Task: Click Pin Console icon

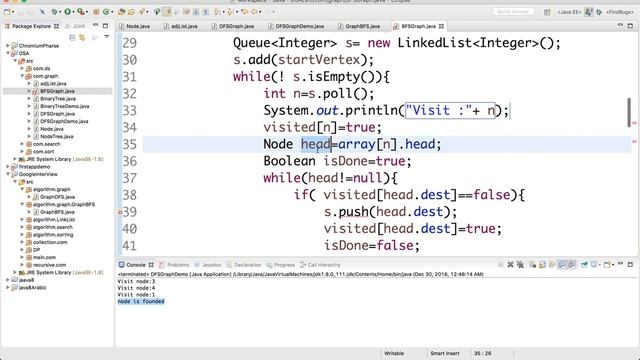Action: point(584,265)
